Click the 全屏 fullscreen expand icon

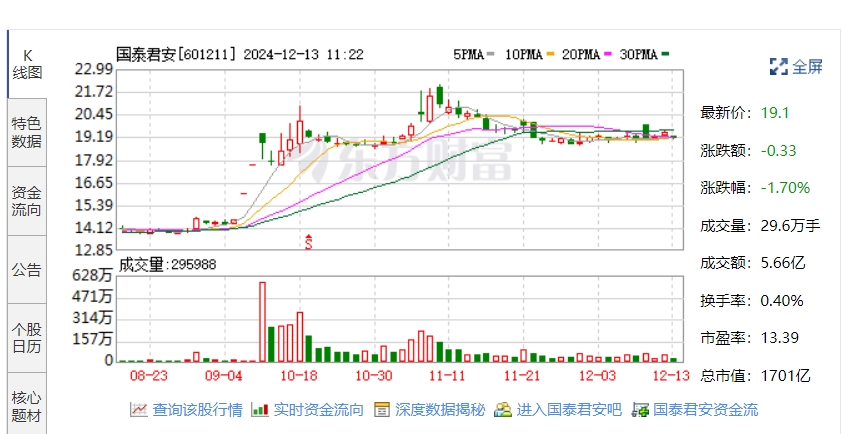(778, 67)
